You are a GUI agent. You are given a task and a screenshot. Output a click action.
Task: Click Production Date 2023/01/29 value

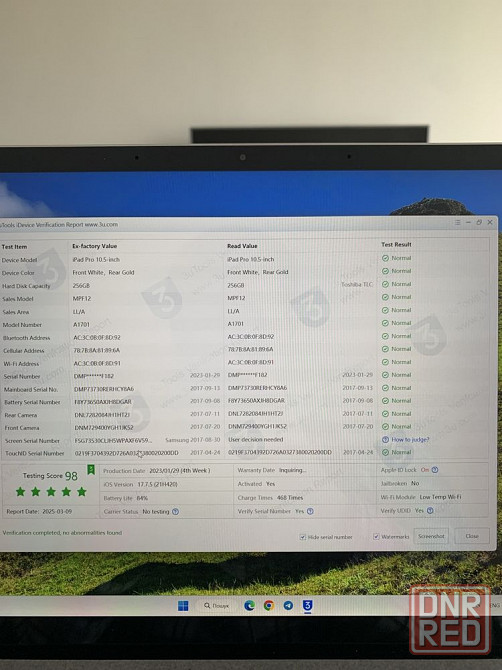click(179, 470)
